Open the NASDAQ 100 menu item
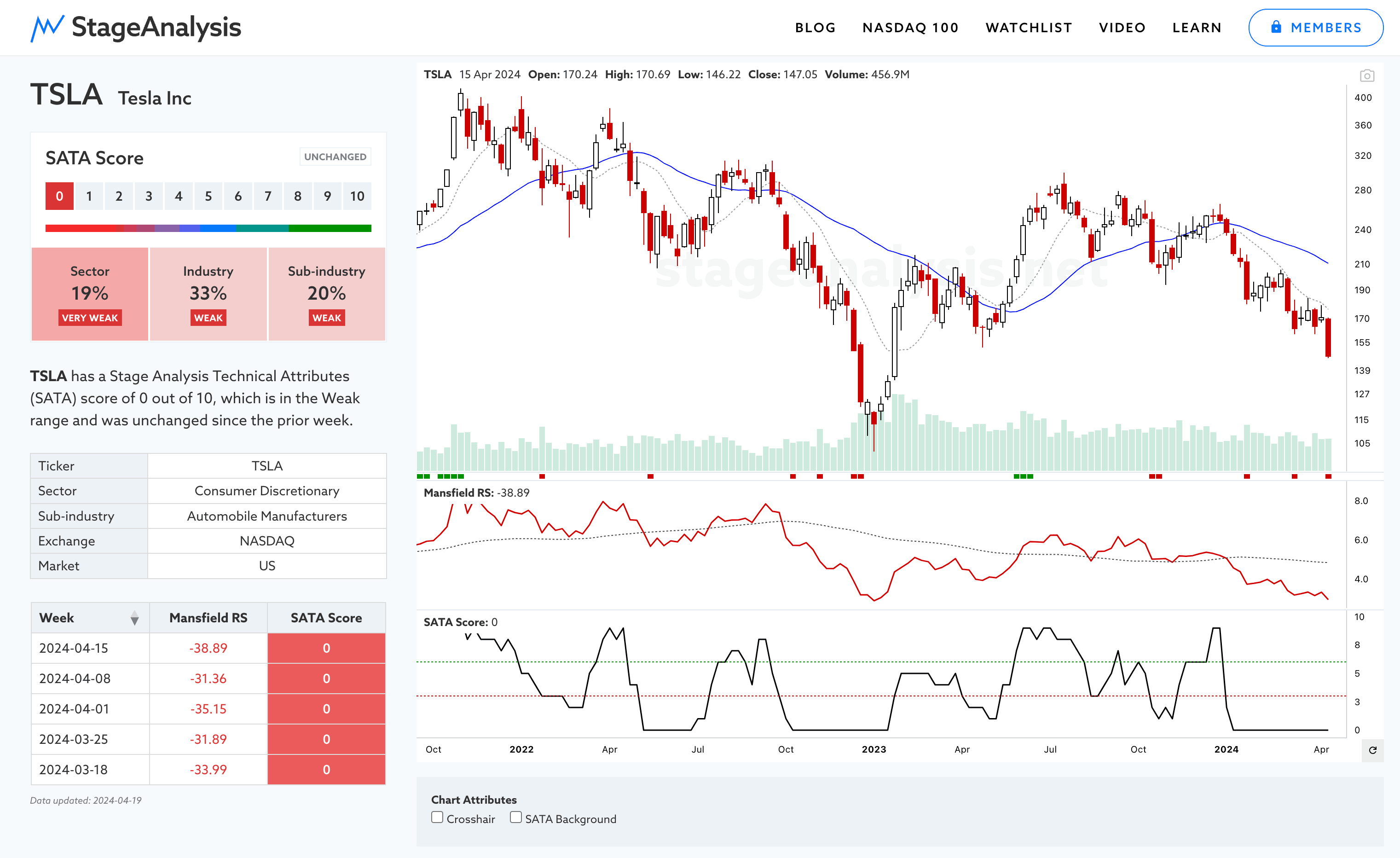1400x858 pixels. coord(910,28)
